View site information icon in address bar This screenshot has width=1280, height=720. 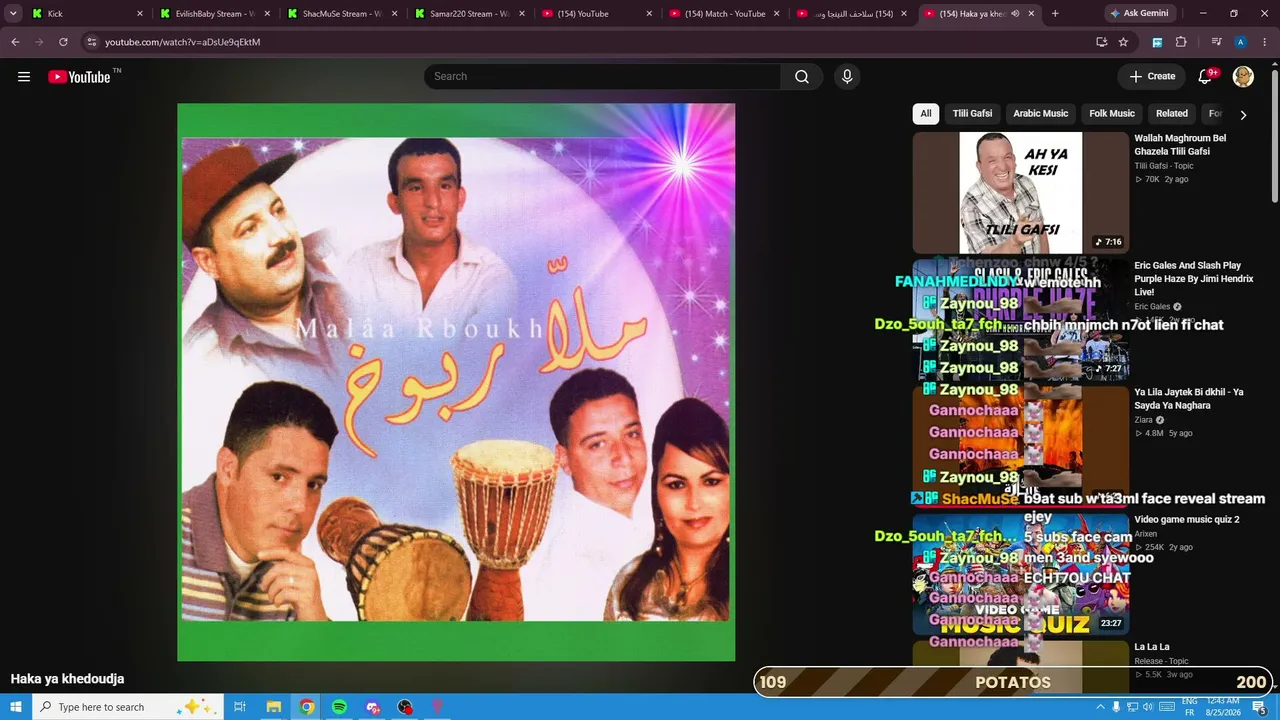92,42
